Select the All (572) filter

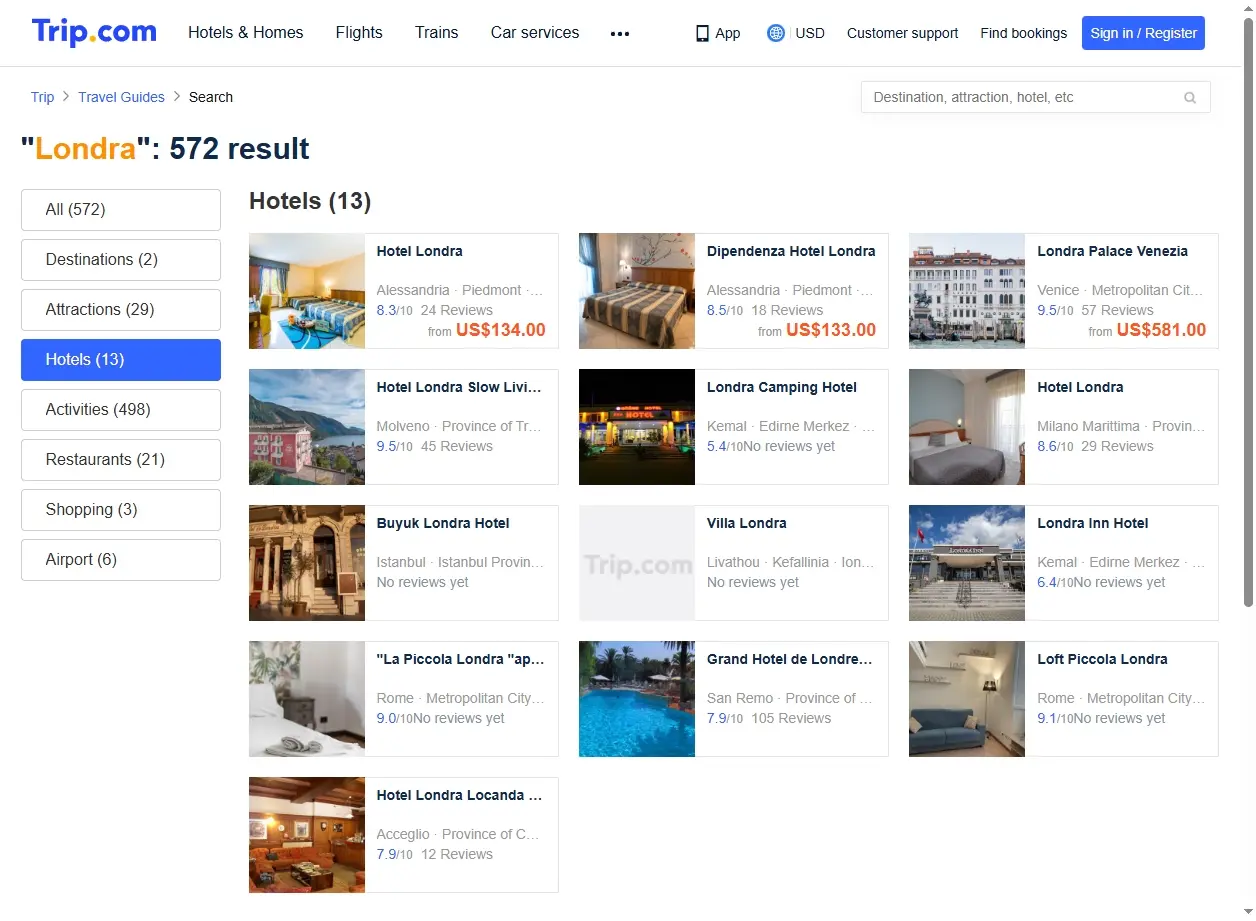[x=121, y=210]
